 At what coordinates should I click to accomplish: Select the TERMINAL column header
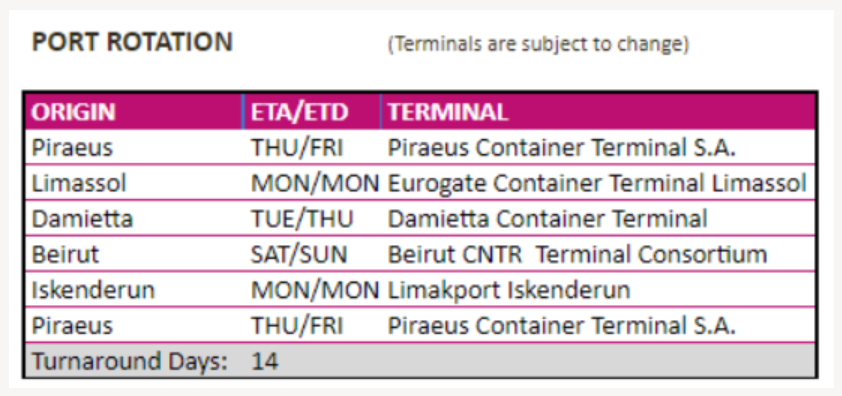coord(598,112)
